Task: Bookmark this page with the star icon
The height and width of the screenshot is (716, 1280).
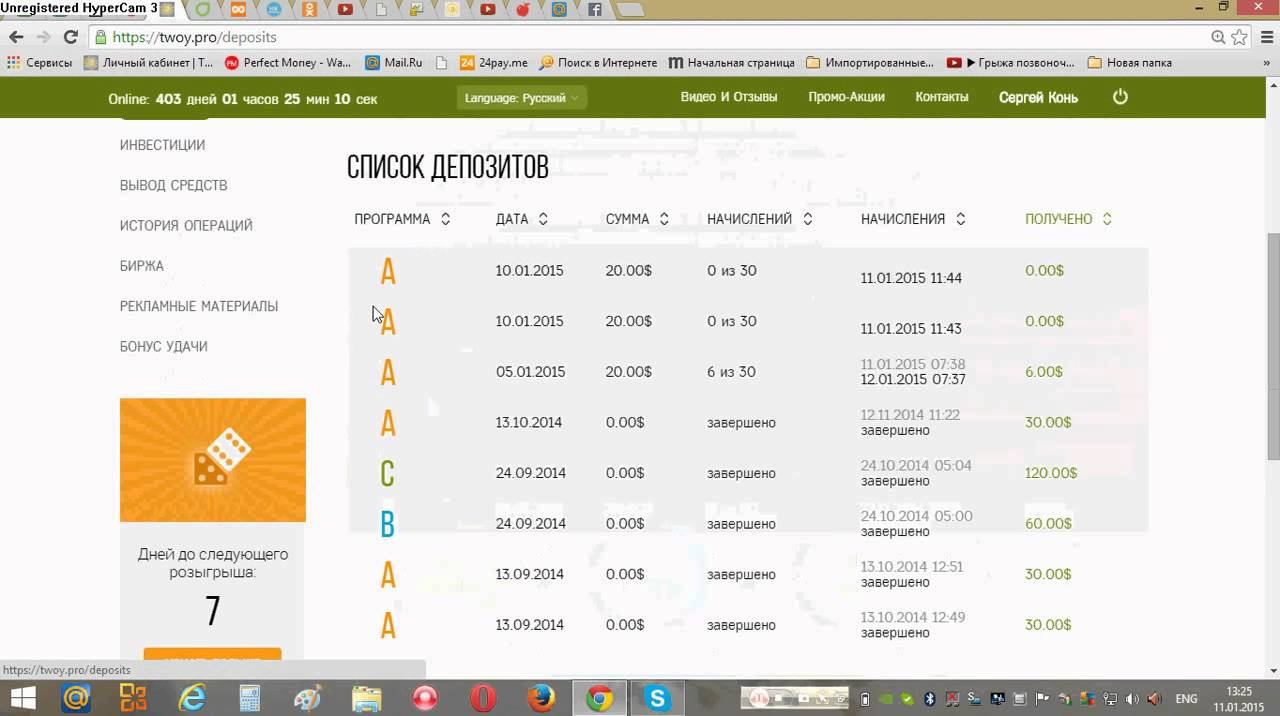Action: coord(1239,37)
